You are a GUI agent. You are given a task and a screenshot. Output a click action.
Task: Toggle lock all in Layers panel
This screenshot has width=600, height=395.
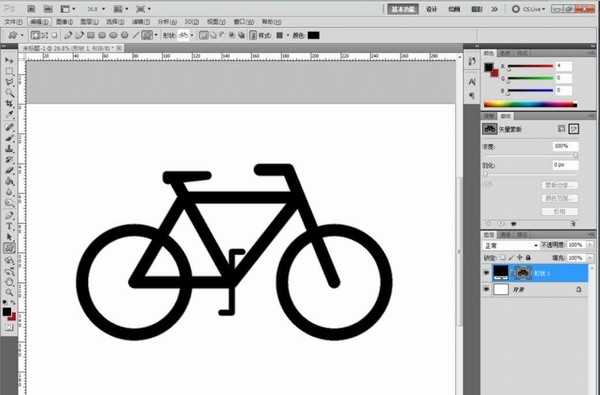(528, 258)
